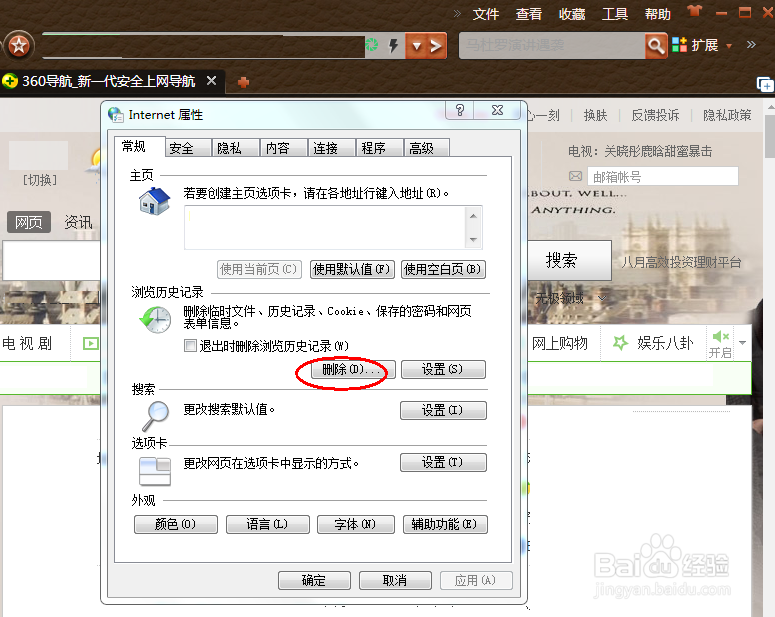The width and height of the screenshot is (775, 617).
Task: Open the 查看 menu
Action: (x=528, y=14)
